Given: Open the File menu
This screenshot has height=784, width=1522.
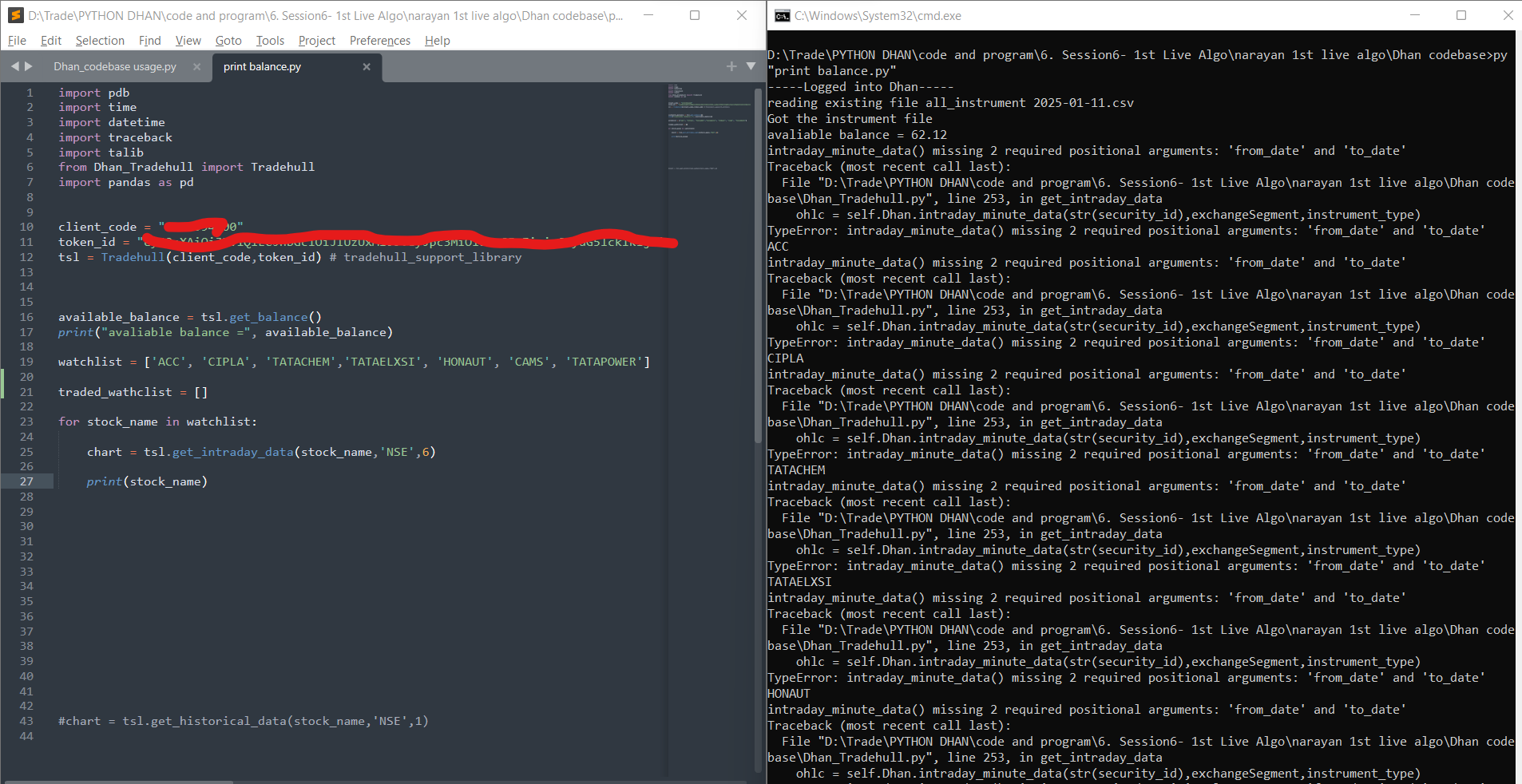Looking at the screenshot, I should [17, 41].
